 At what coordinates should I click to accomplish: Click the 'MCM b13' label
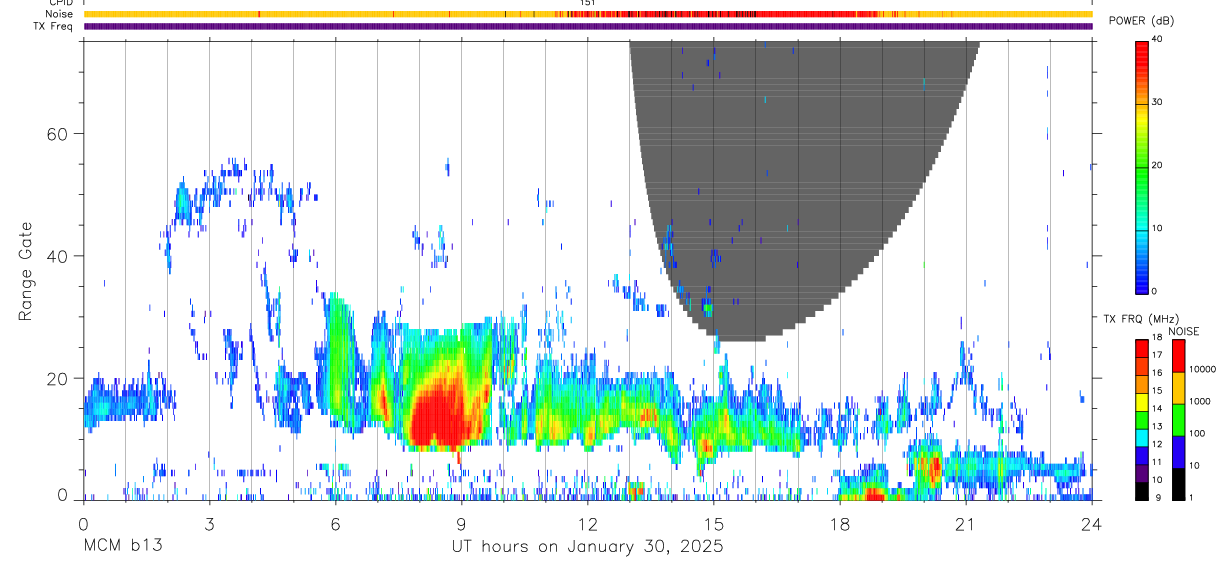(x=123, y=546)
